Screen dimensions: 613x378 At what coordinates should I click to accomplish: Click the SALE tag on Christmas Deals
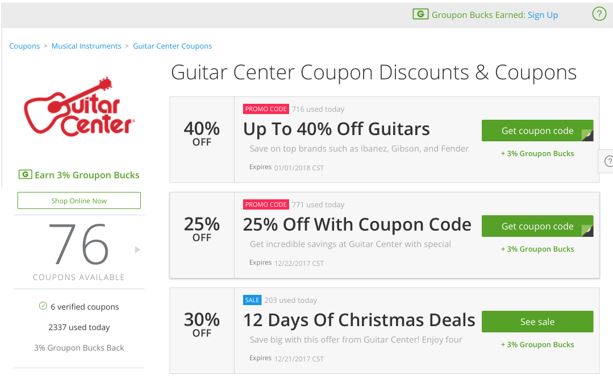pos(252,300)
